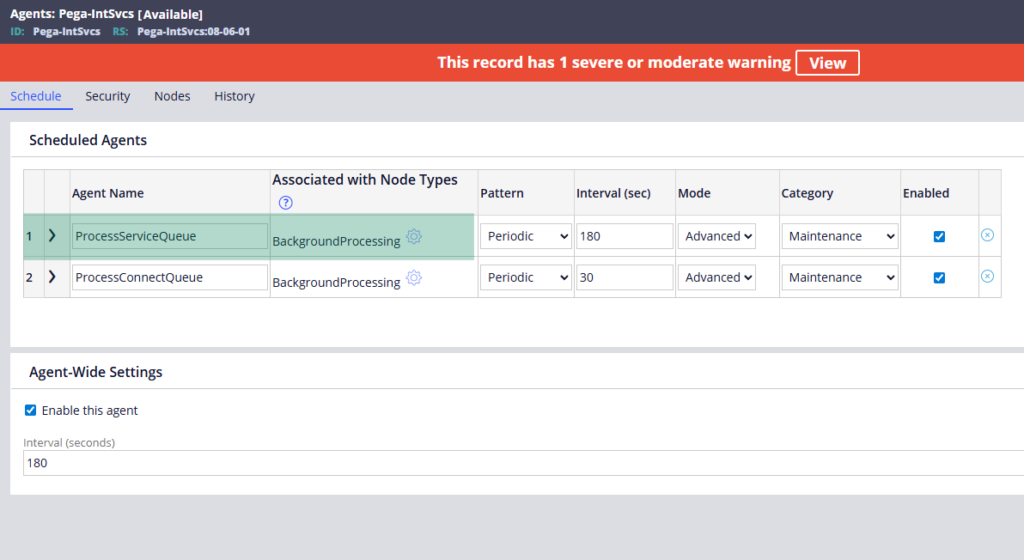Open Mode dropdown for ProcessServiceQueue
This screenshot has width=1024, height=560.
716,236
